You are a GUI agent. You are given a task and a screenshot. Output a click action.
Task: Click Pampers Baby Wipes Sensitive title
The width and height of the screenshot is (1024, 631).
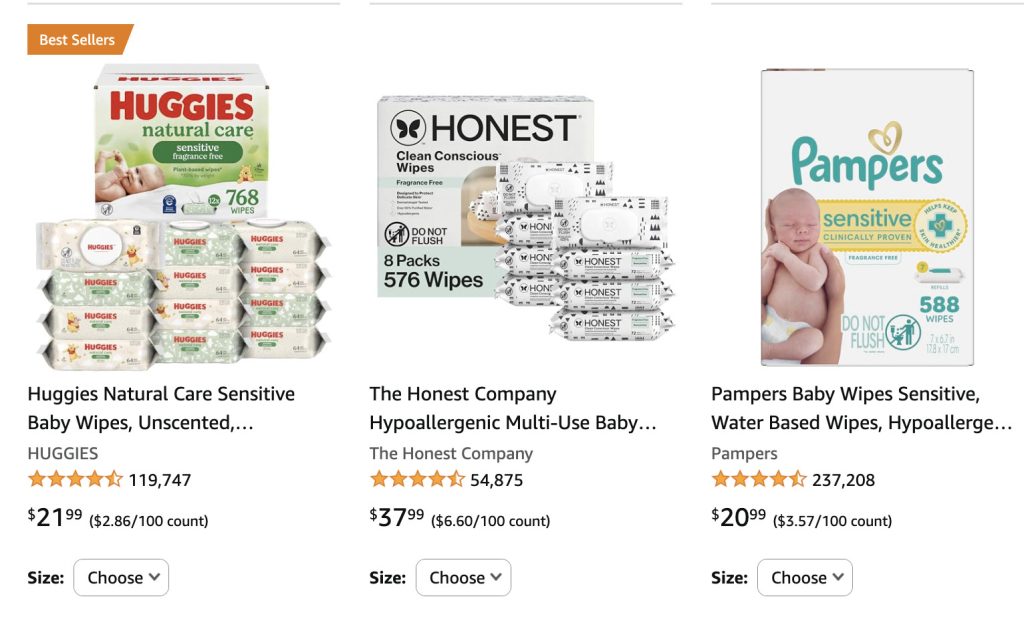pyautogui.click(x=861, y=408)
